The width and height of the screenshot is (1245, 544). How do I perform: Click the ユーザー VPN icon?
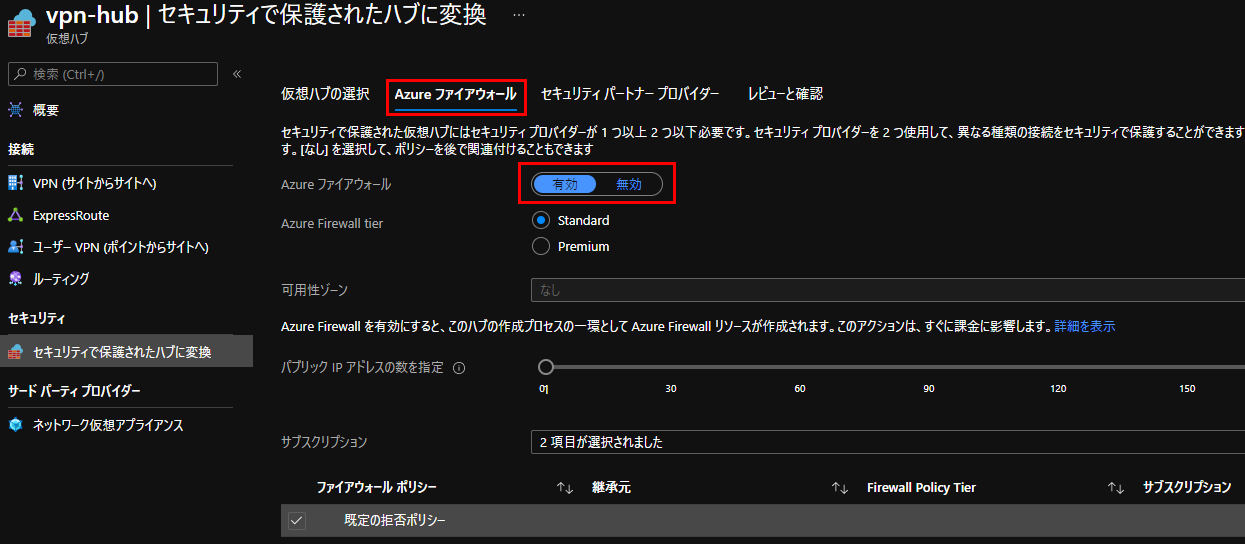coord(15,247)
